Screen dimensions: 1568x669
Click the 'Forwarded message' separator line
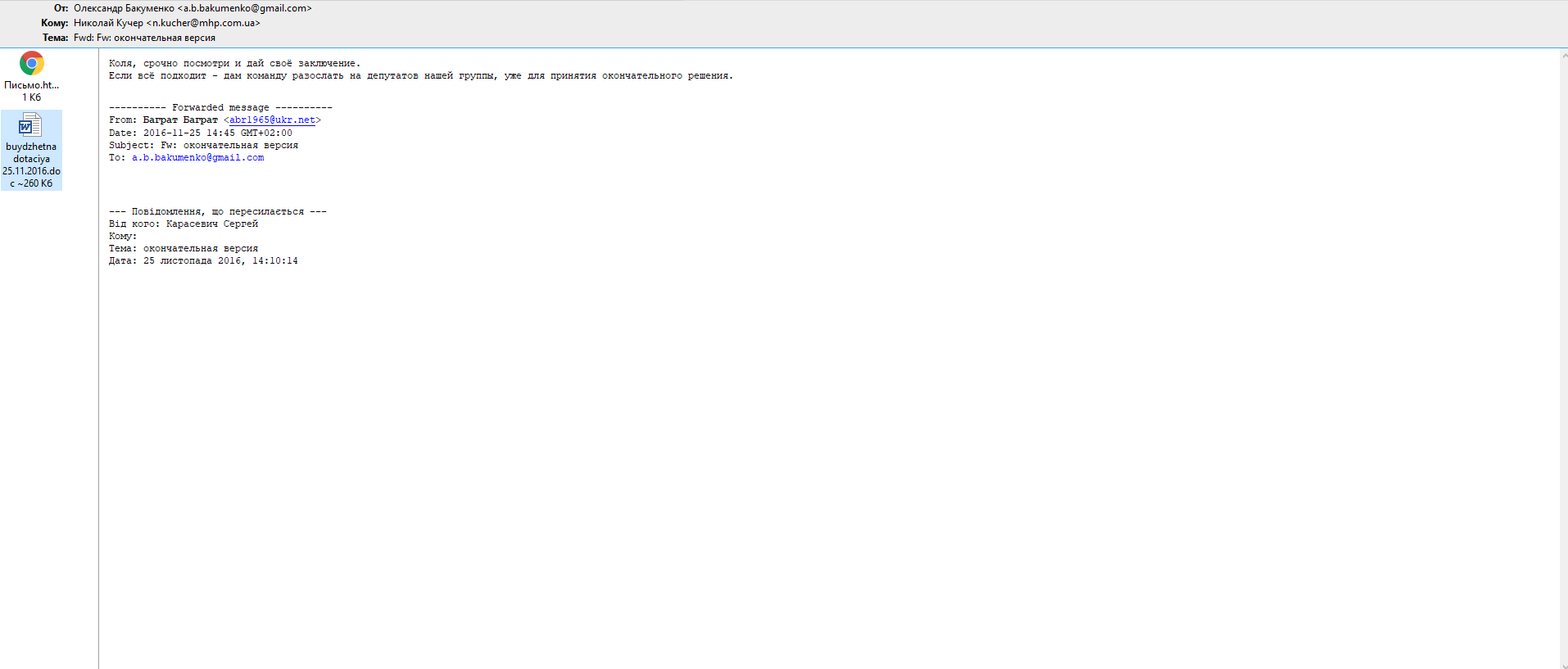tap(220, 108)
